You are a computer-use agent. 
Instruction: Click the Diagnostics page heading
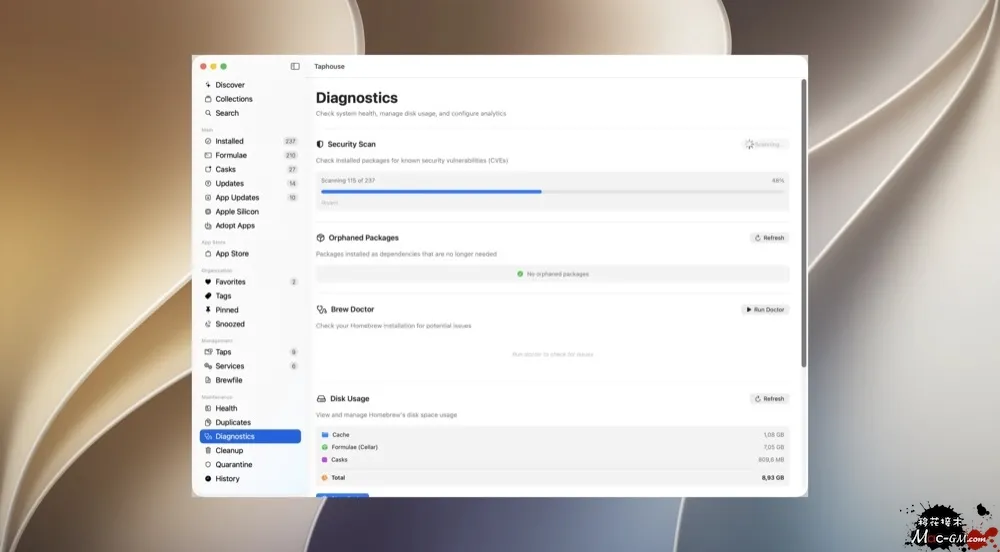click(x=357, y=98)
